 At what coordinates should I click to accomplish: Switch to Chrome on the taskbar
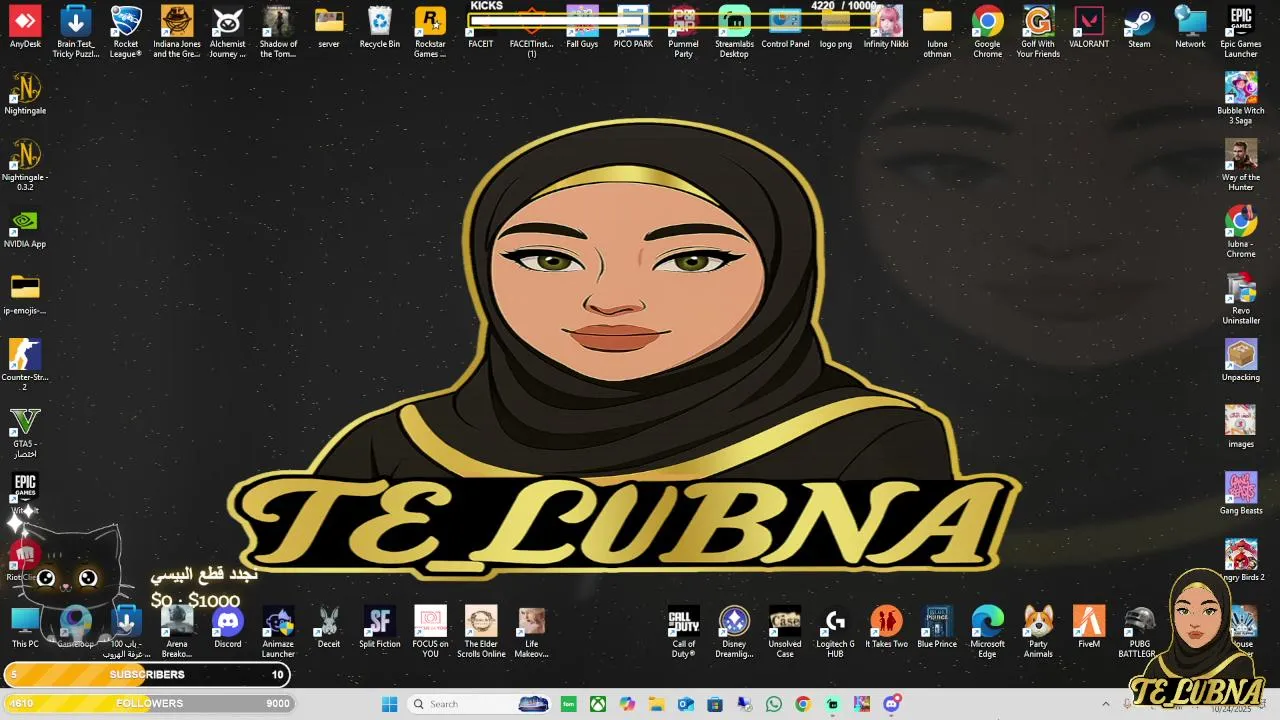[x=802, y=704]
